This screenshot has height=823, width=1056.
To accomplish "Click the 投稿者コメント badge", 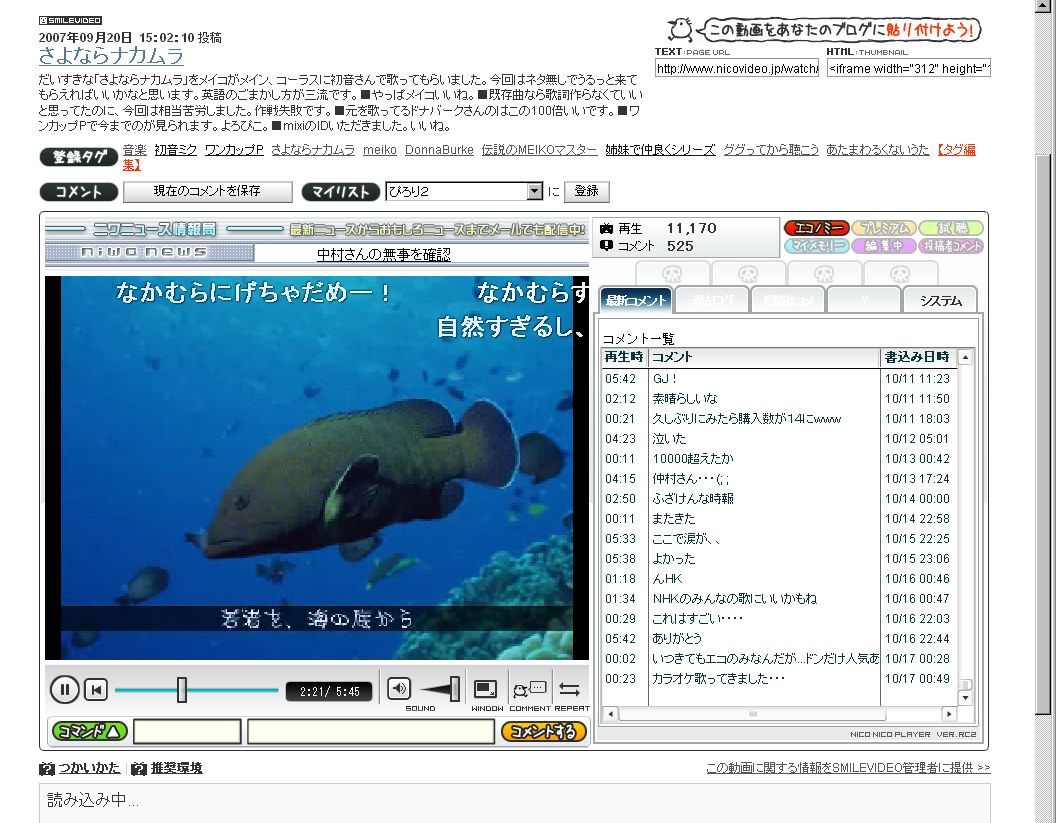I will pos(951,246).
